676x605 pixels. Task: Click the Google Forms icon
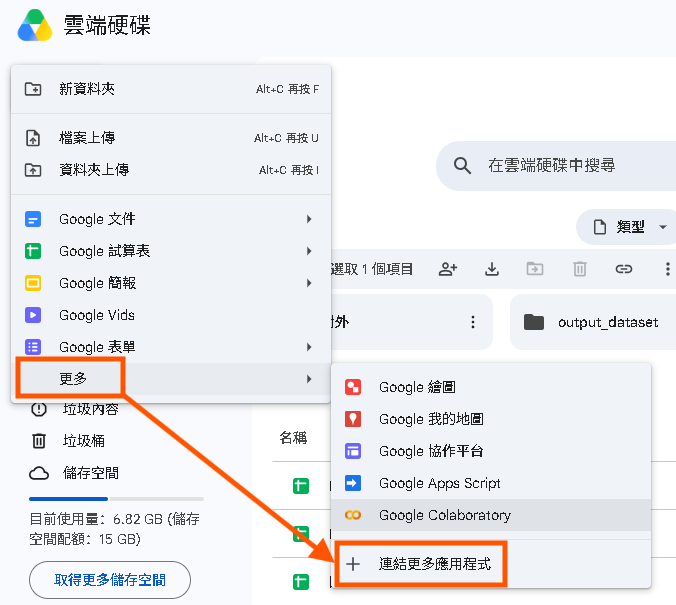tap(33, 347)
